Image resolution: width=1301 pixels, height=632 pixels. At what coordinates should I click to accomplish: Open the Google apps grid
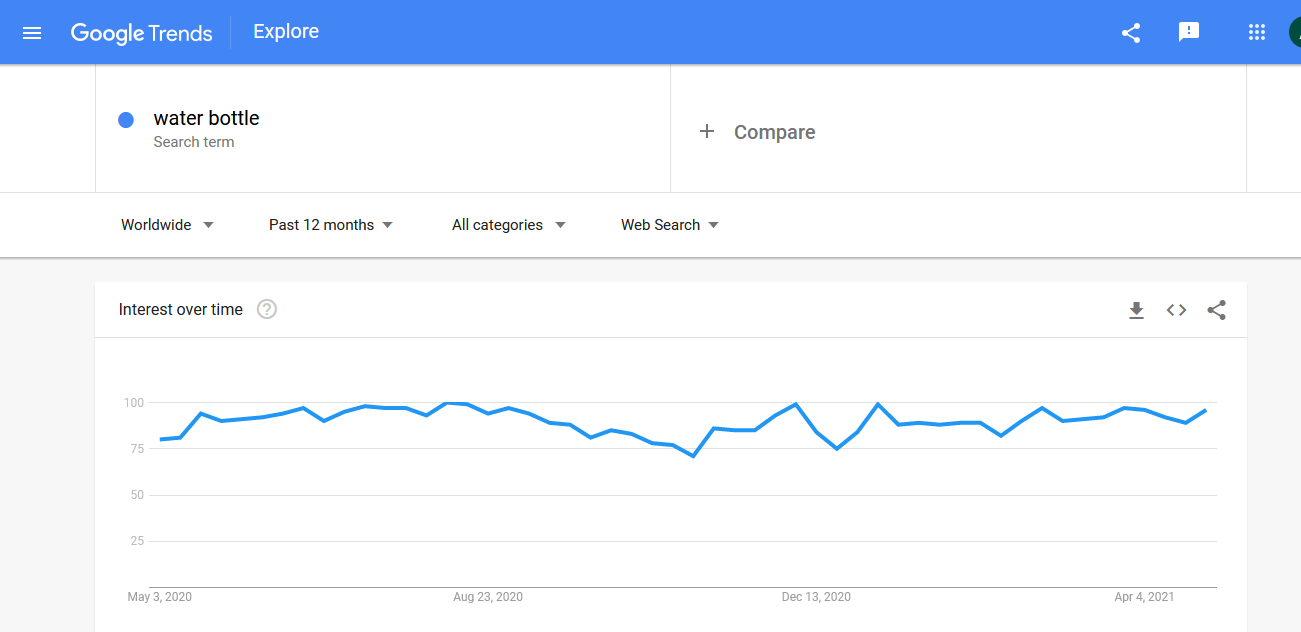point(1257,32)
